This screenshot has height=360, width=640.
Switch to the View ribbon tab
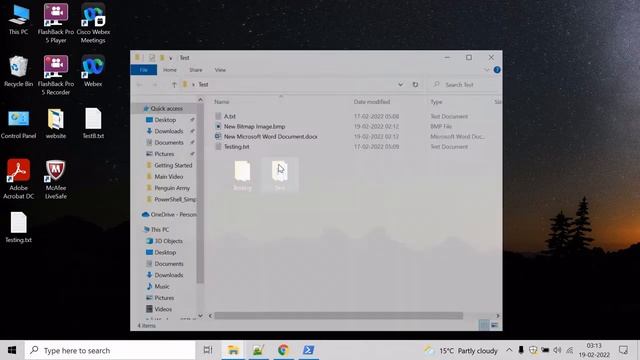(220, 70)
